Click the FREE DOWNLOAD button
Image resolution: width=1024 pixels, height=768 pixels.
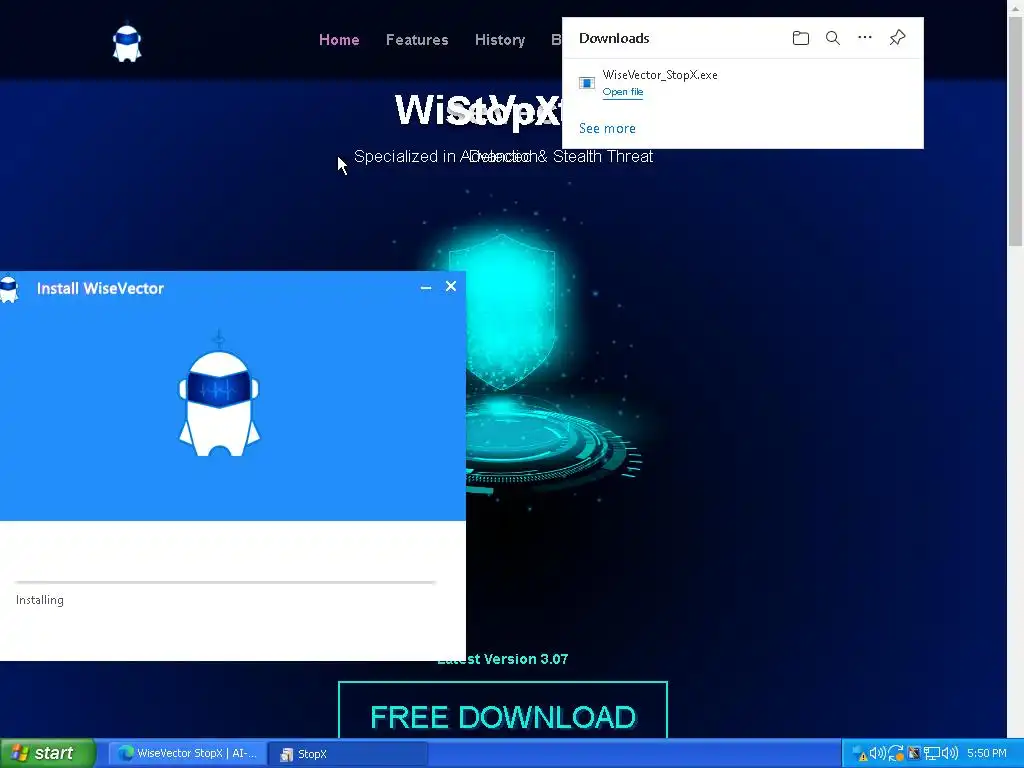pos(503,710)
